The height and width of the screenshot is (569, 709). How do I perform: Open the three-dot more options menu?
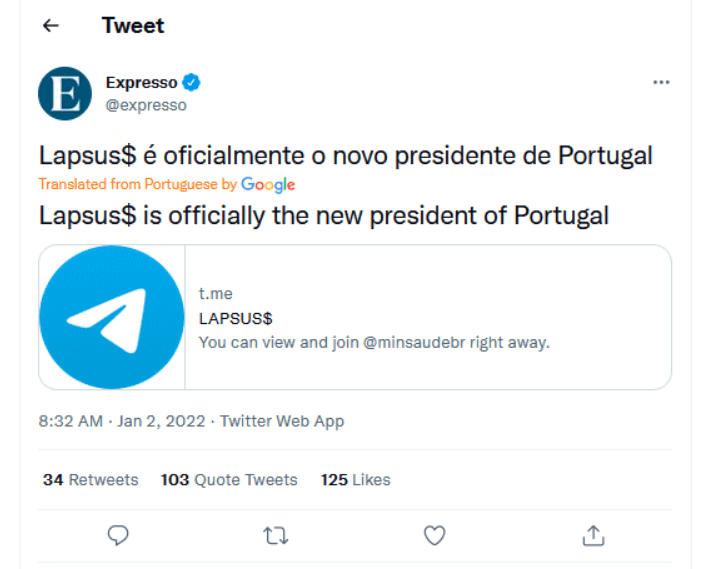661,82
